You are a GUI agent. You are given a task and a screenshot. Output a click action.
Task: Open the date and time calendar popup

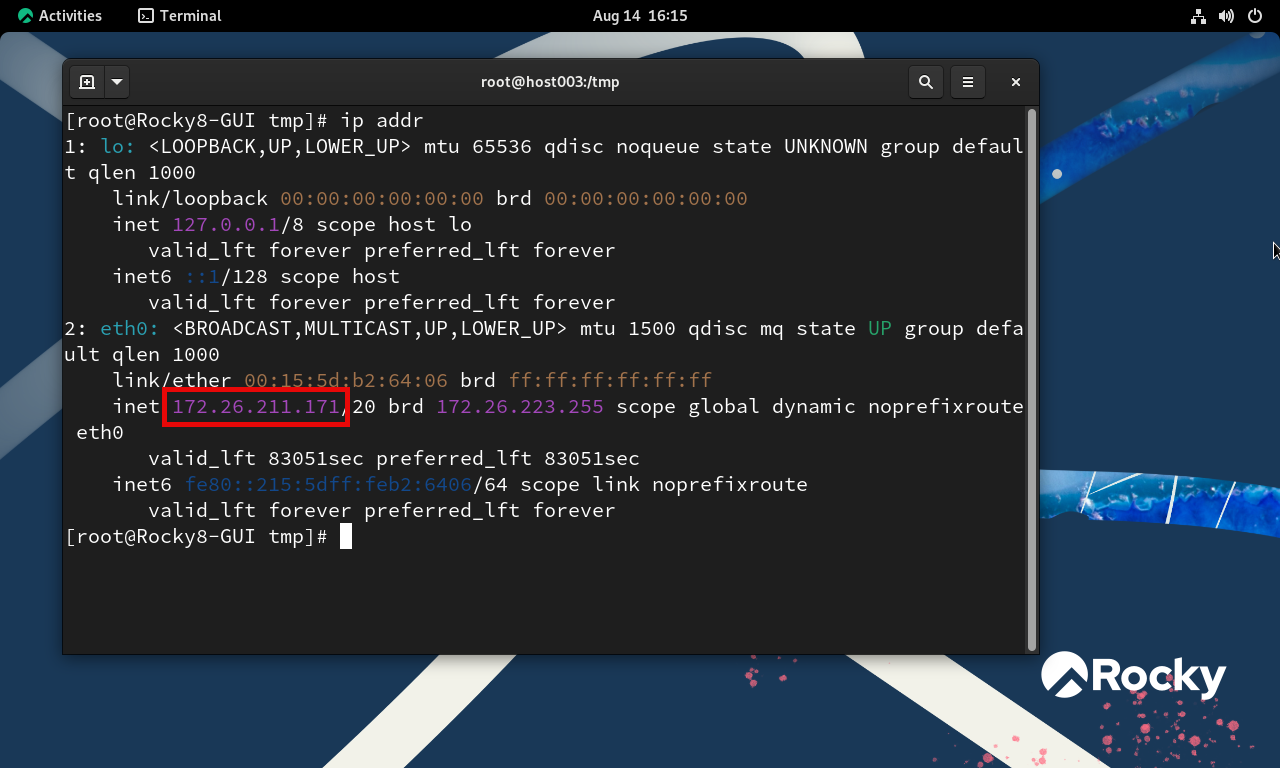point(639,15)
